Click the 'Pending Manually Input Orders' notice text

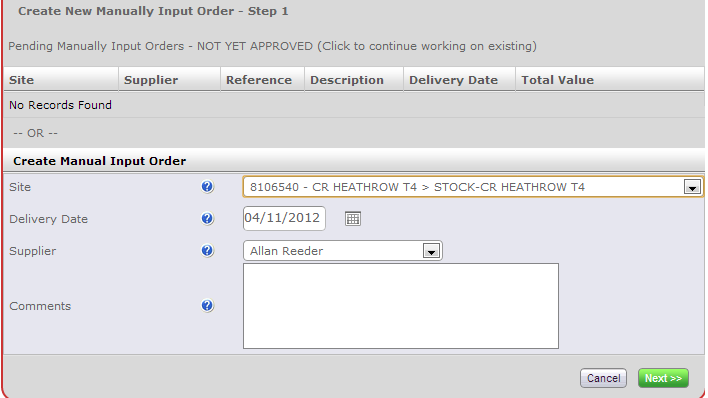272,46
